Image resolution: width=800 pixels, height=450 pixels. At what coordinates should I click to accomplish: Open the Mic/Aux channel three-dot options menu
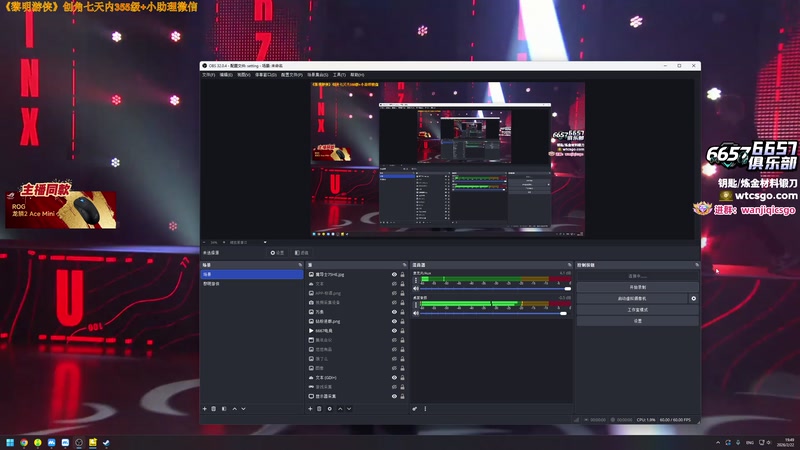[416, 280]
